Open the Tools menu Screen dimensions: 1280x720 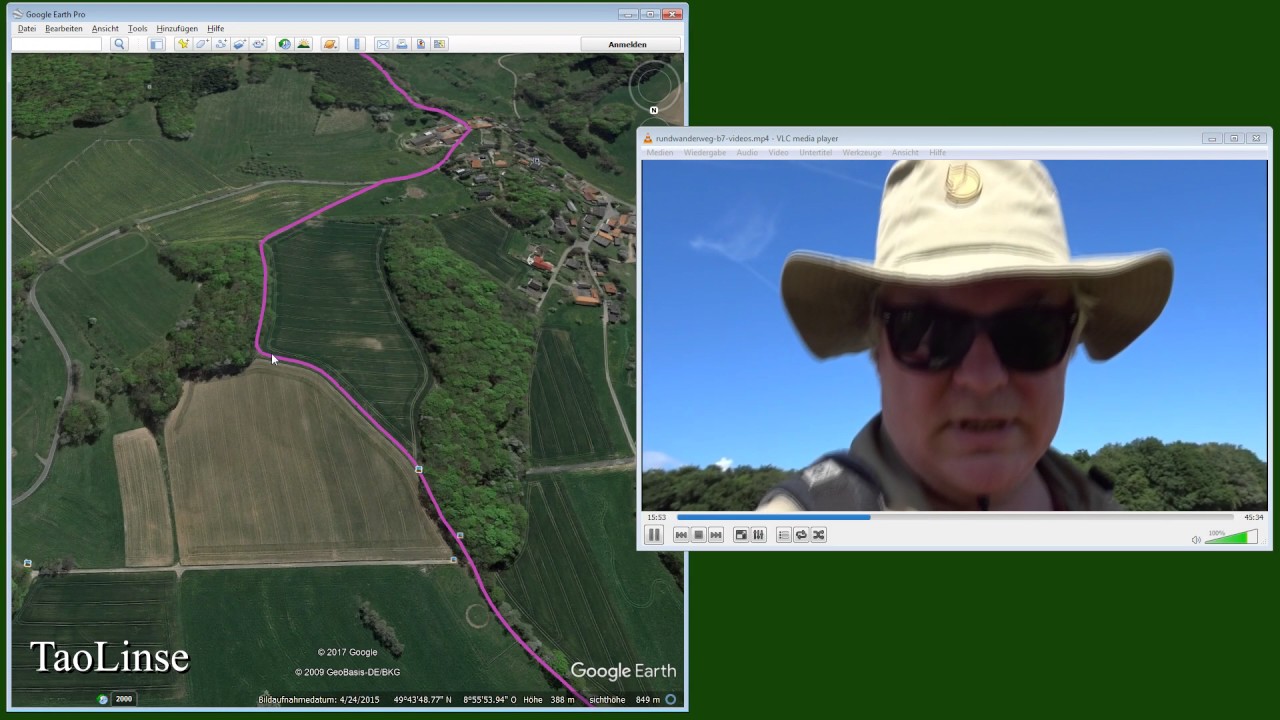click(x=138, y=28)
